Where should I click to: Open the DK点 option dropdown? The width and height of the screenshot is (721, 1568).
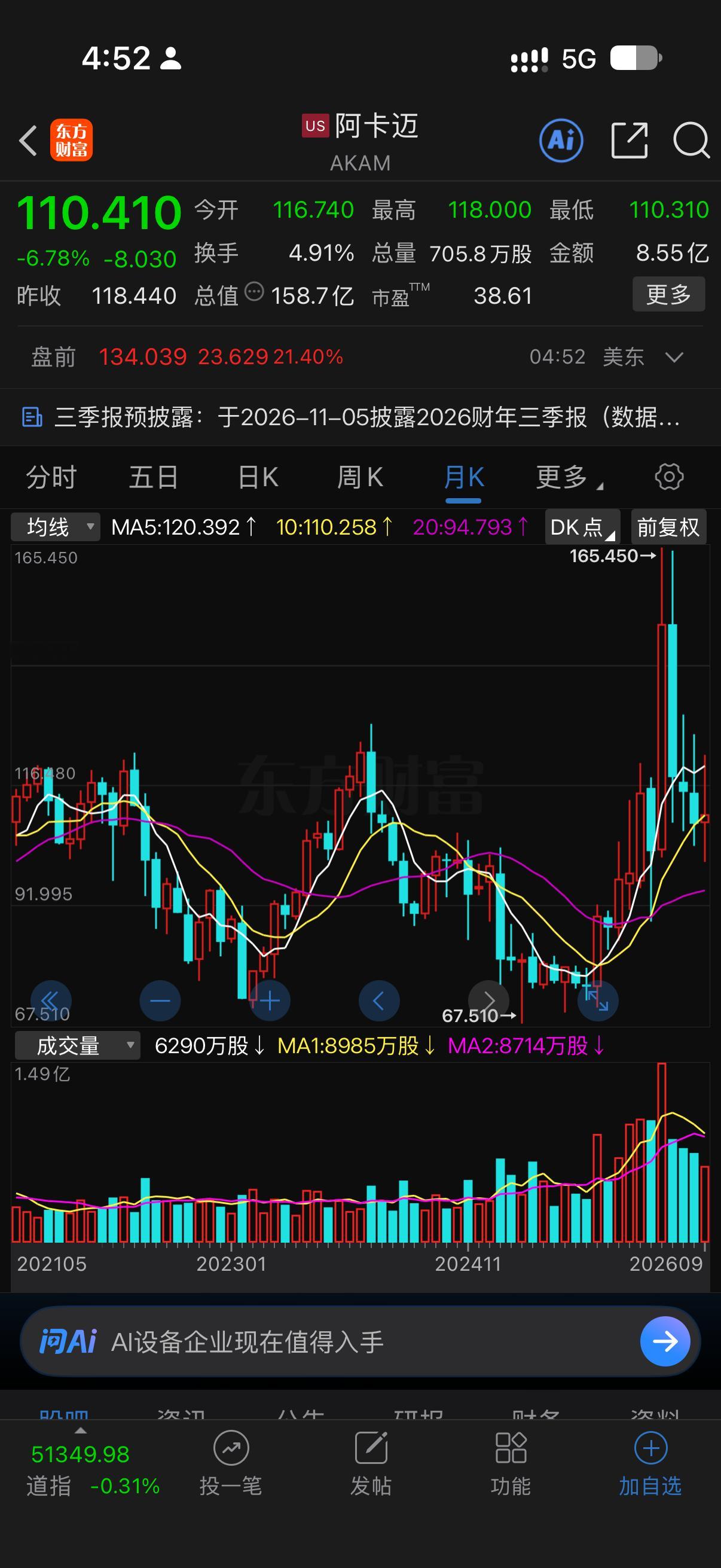coord(582,526)
